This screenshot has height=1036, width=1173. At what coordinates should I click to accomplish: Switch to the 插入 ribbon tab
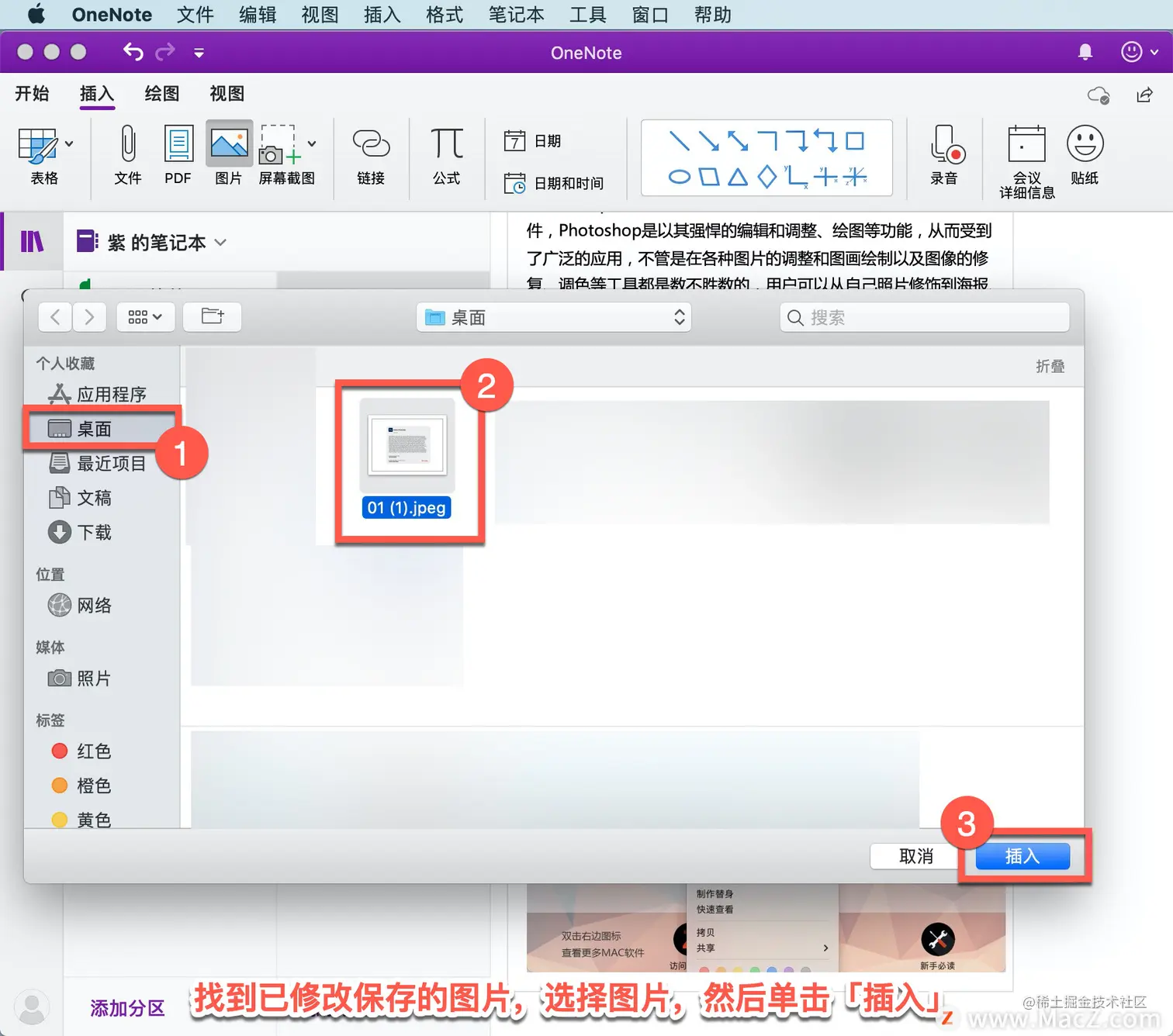tap(97, 94)
